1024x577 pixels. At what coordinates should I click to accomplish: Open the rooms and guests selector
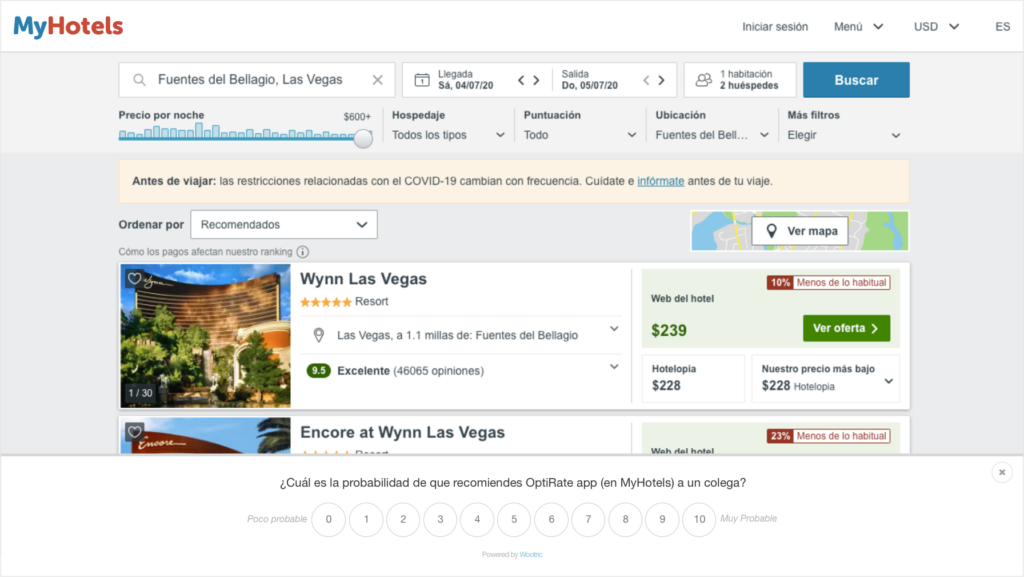coord(740,80)
